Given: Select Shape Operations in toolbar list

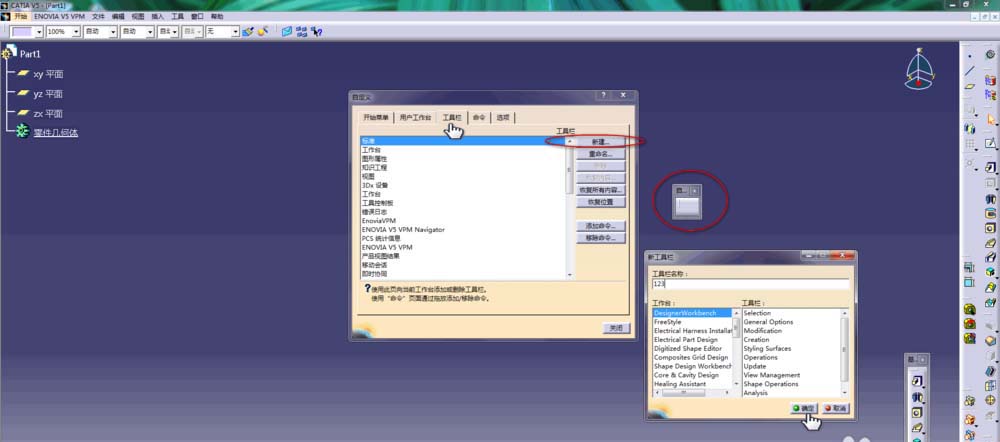Looking at the screenshot, I should point(771,385).
